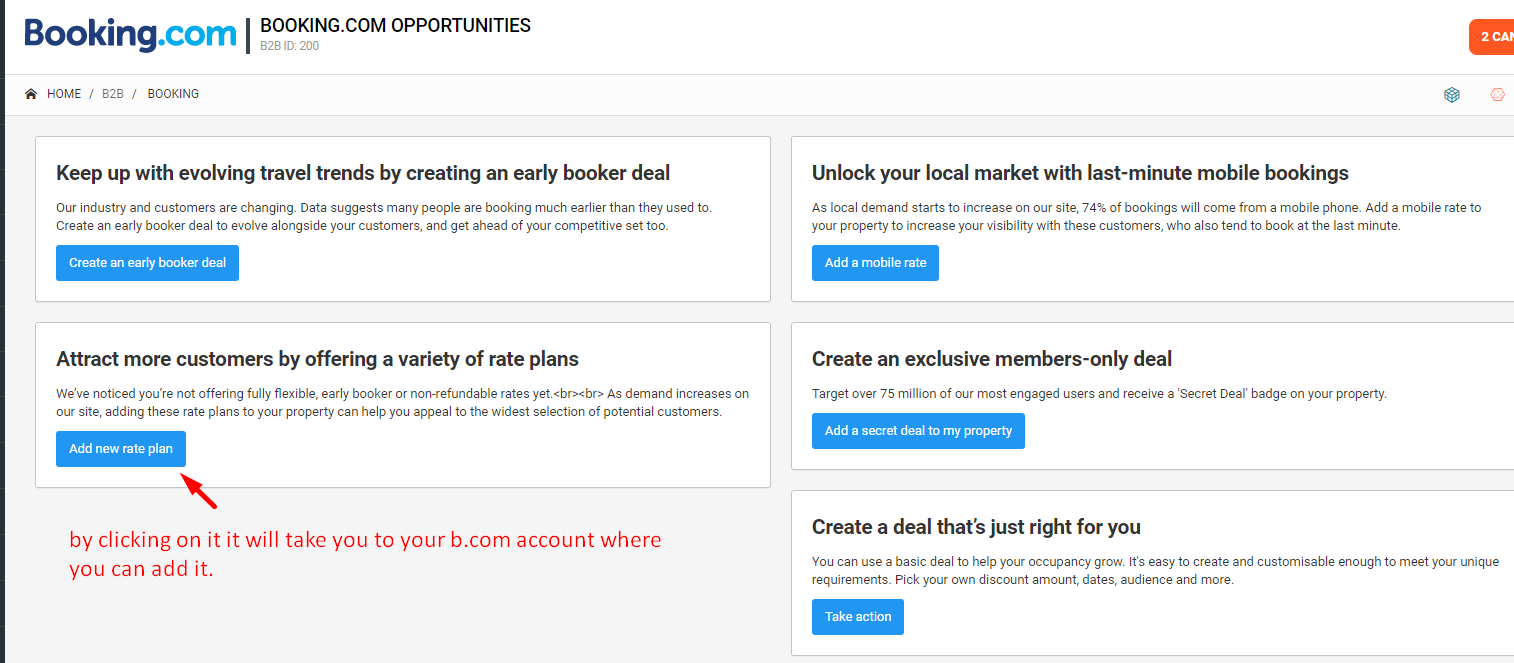Click the B2B ID: 200 text
1514x663 pixels.
click(289, 46)
